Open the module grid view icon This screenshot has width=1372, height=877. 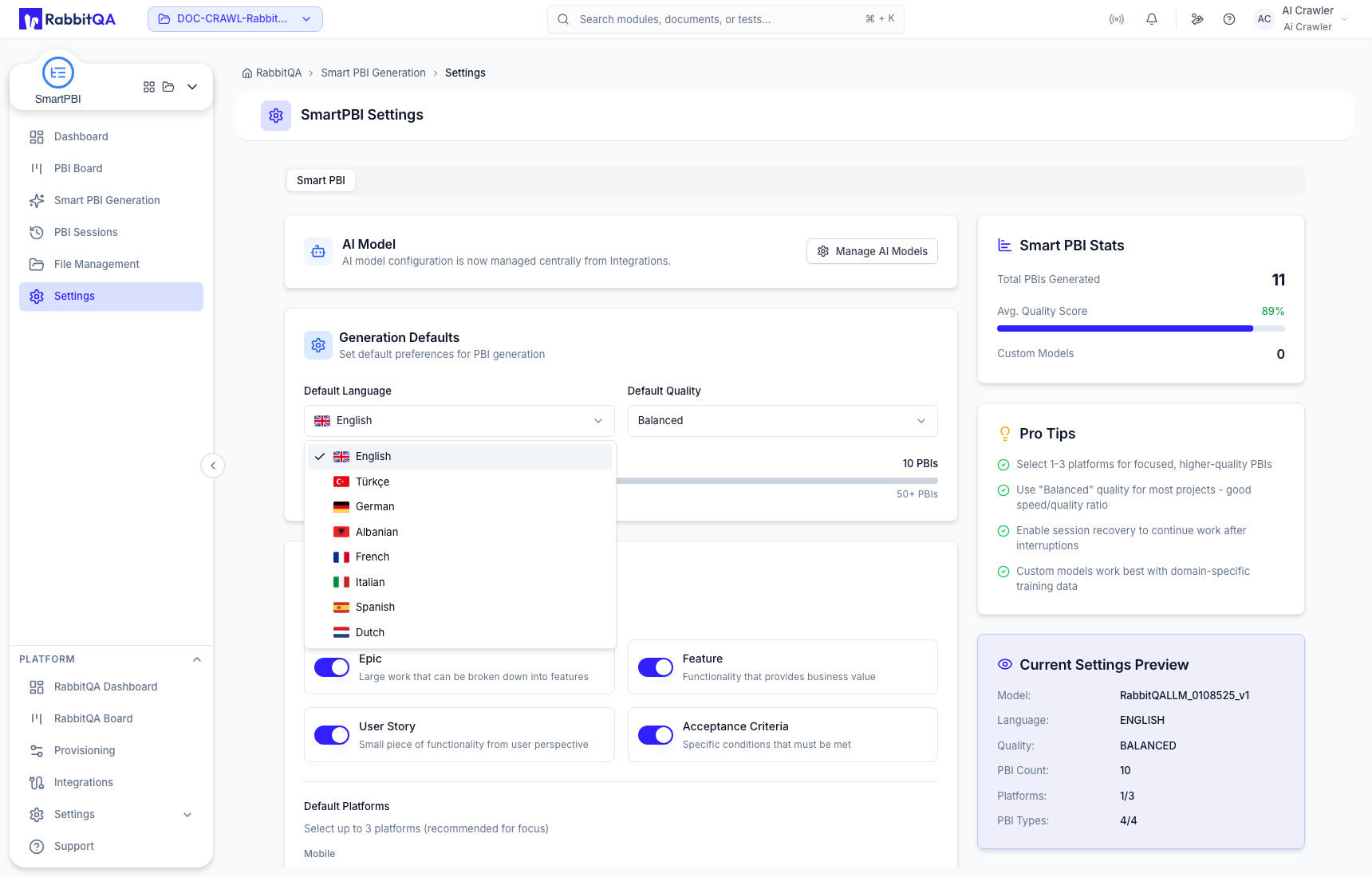(149, 87)
